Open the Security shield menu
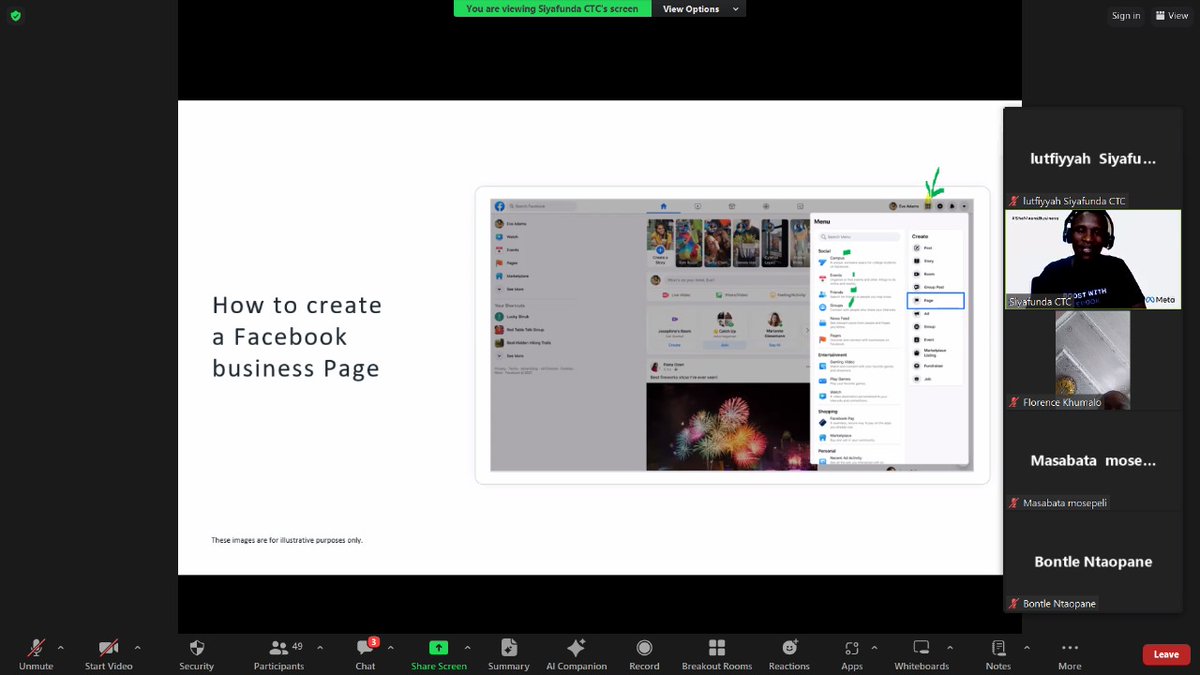Image resolution: width=1200 pixels, height=675 pixels. click(196, 654)
